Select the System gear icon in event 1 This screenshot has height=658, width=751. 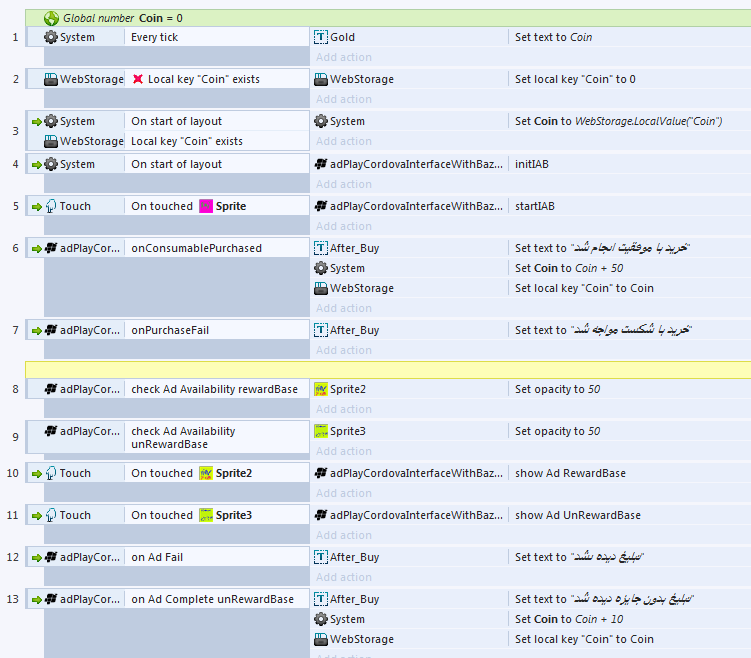[51, 37]
